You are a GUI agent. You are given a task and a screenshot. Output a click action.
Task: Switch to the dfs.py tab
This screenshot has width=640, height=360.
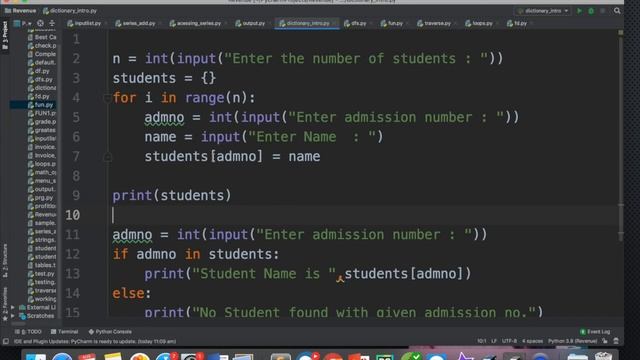click(x=356, y=23)
